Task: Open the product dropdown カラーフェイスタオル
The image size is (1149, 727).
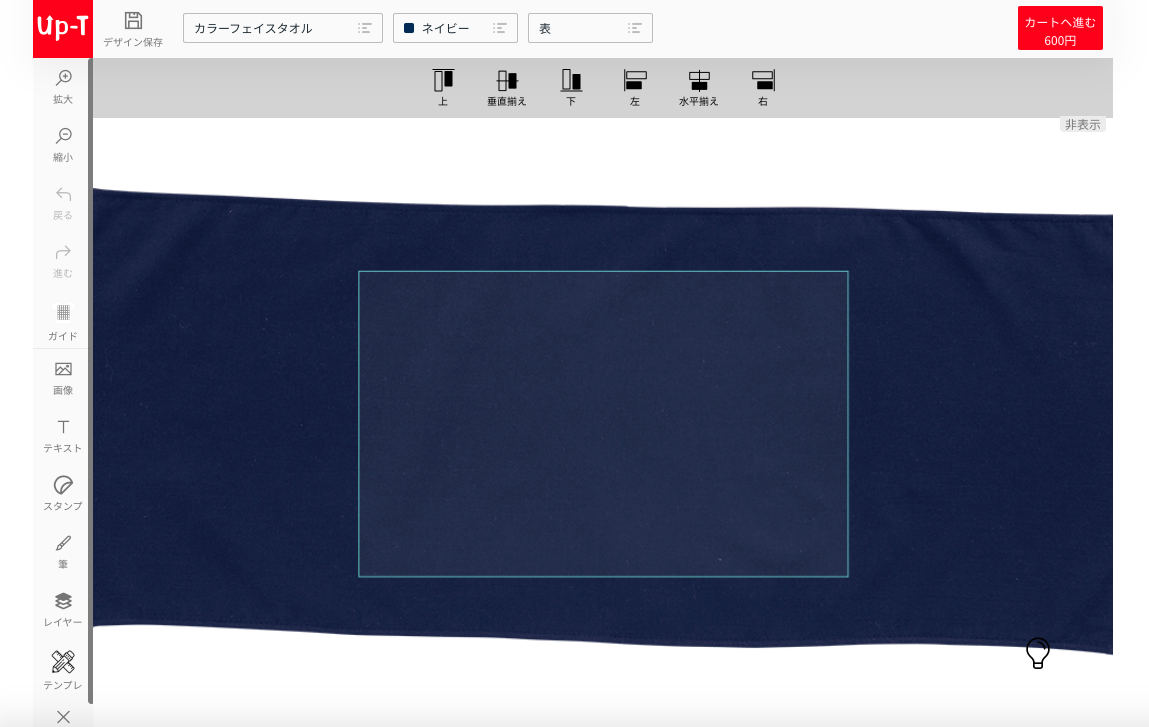Action: [x=282, y=28]
